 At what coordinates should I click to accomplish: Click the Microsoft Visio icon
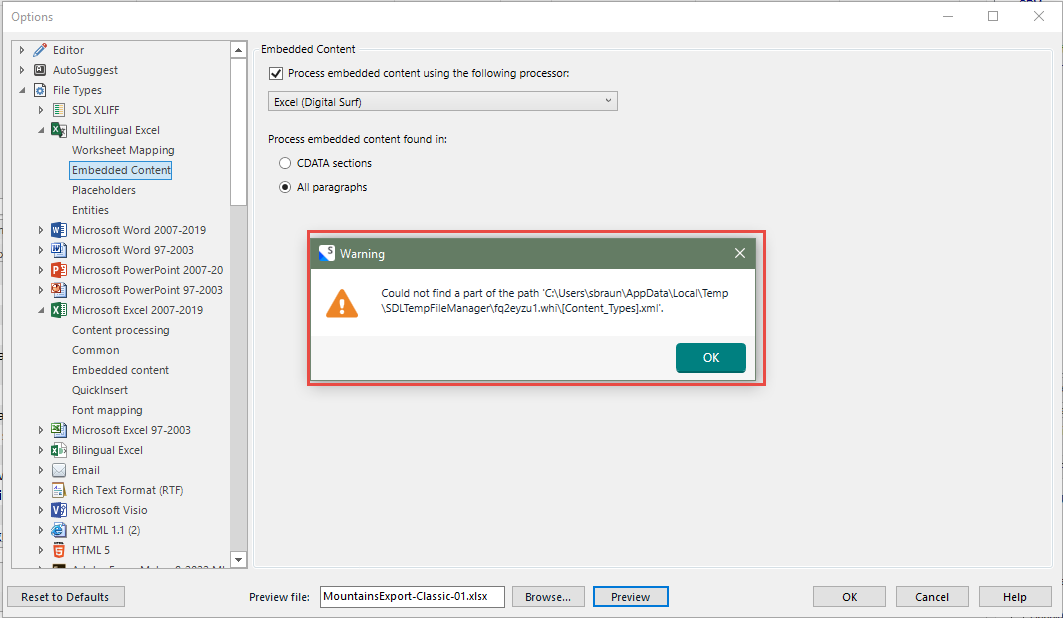[59, 510]
